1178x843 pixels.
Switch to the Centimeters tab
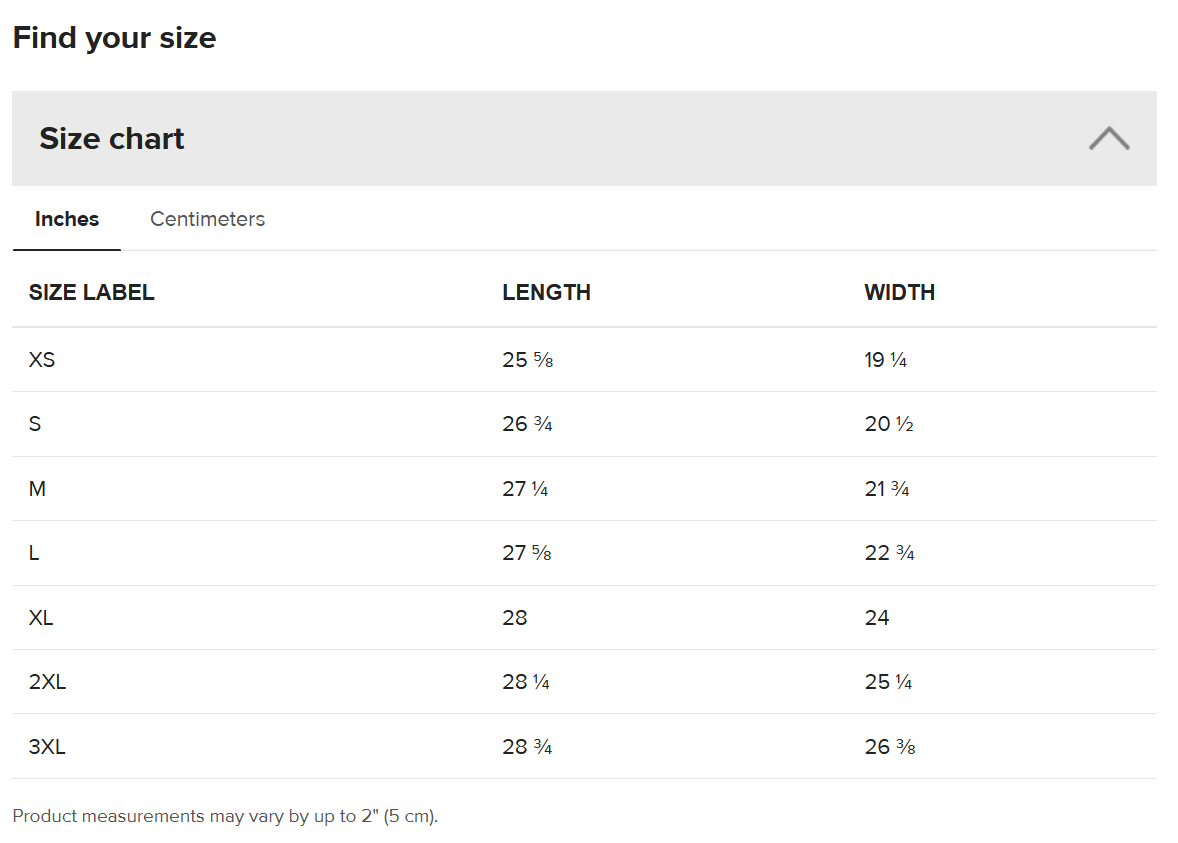point(207,219)
